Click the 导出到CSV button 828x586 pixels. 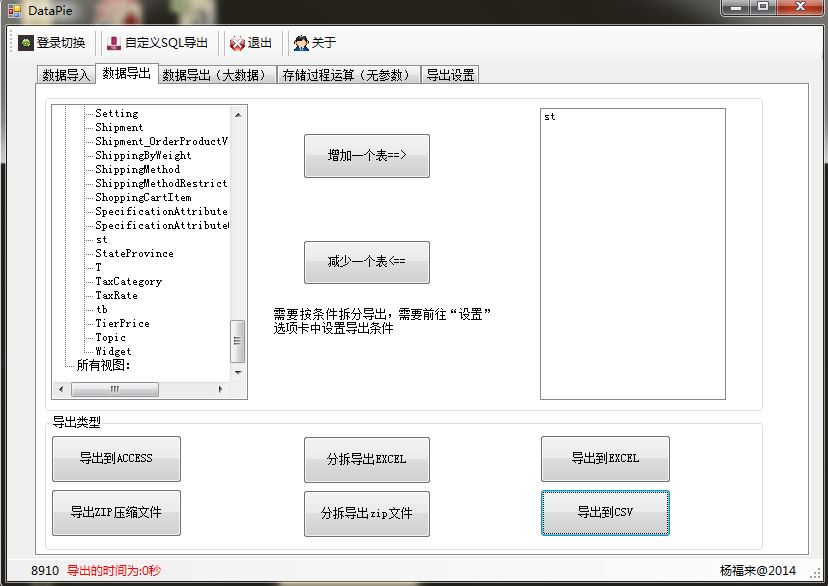click(x=605, y=513)
